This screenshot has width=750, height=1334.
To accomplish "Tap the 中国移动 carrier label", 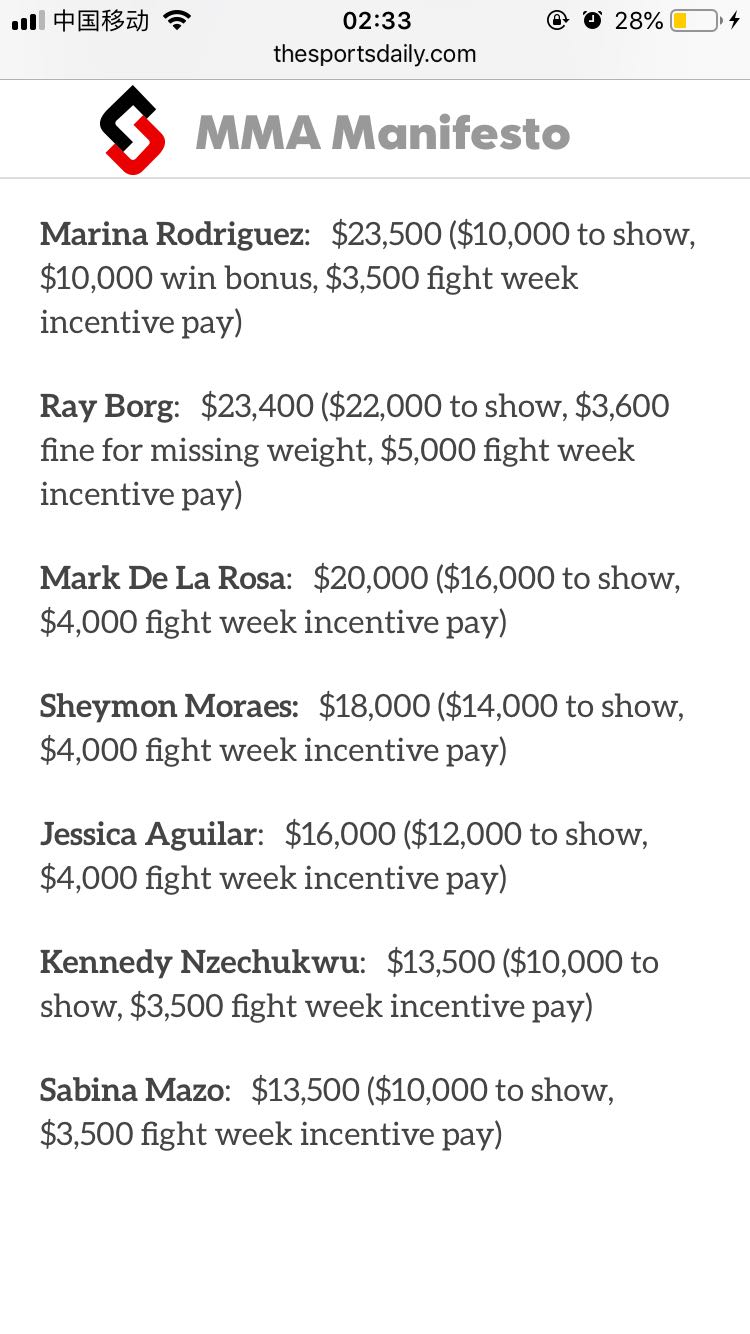I will (100, 20).
